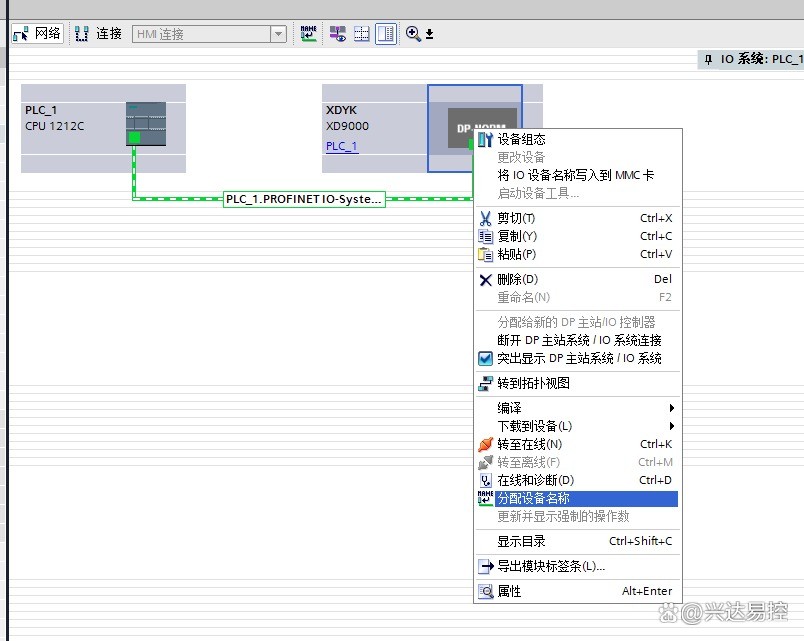Click the green PROFINET port on PLC_1
Viewport: 804px width, 641px height.
click(134, 137)
